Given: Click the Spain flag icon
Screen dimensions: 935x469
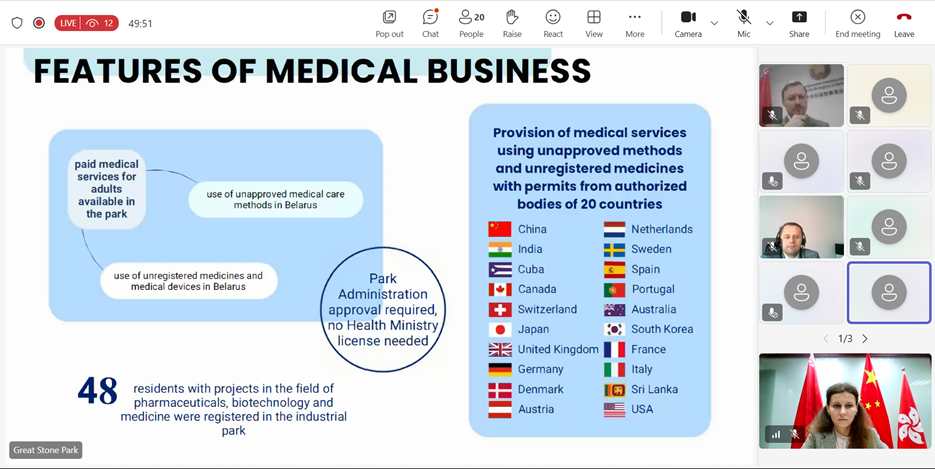Looking at the screenshot, I should coord(614,269).
